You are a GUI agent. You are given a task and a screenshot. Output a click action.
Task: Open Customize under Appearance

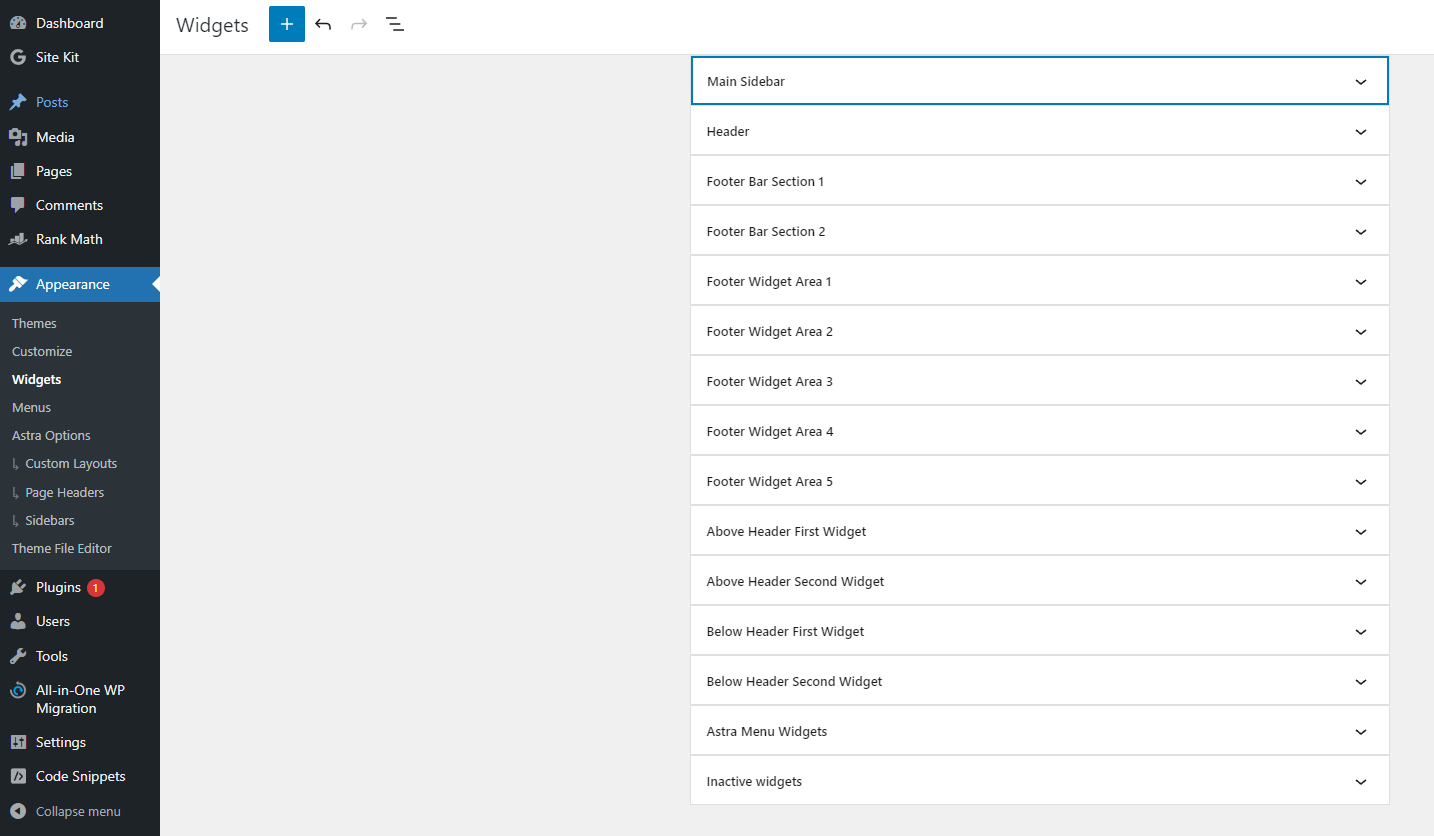(42, 351)
